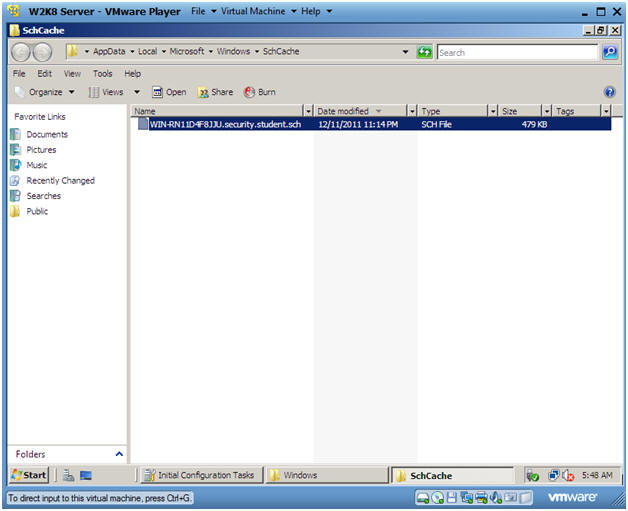Screen dimensions: 628x511
Task: Click the VMware floppy device icon
Action: pyautogui.click(x=452, y=498)
